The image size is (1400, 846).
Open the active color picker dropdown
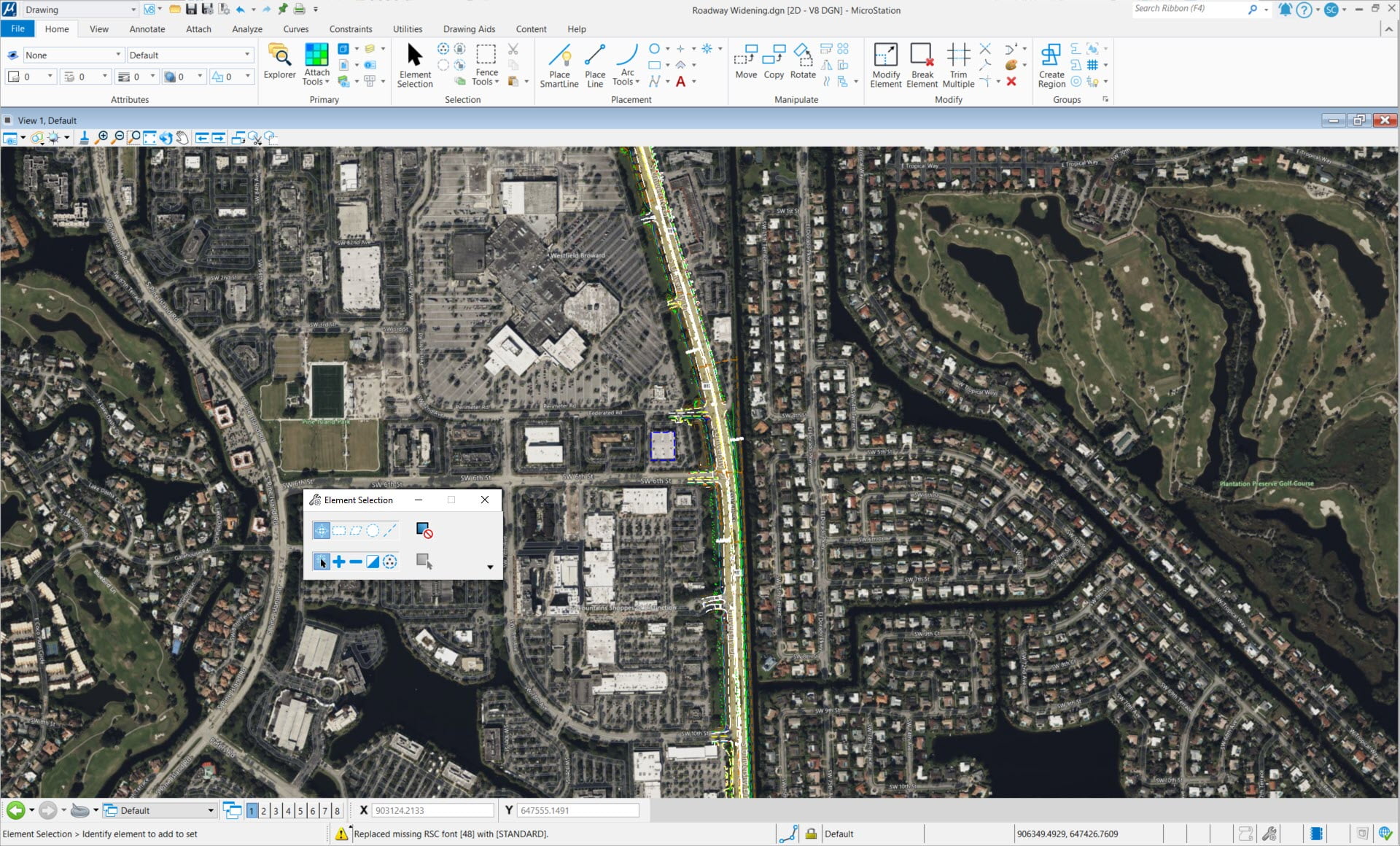tap(50, 77)
